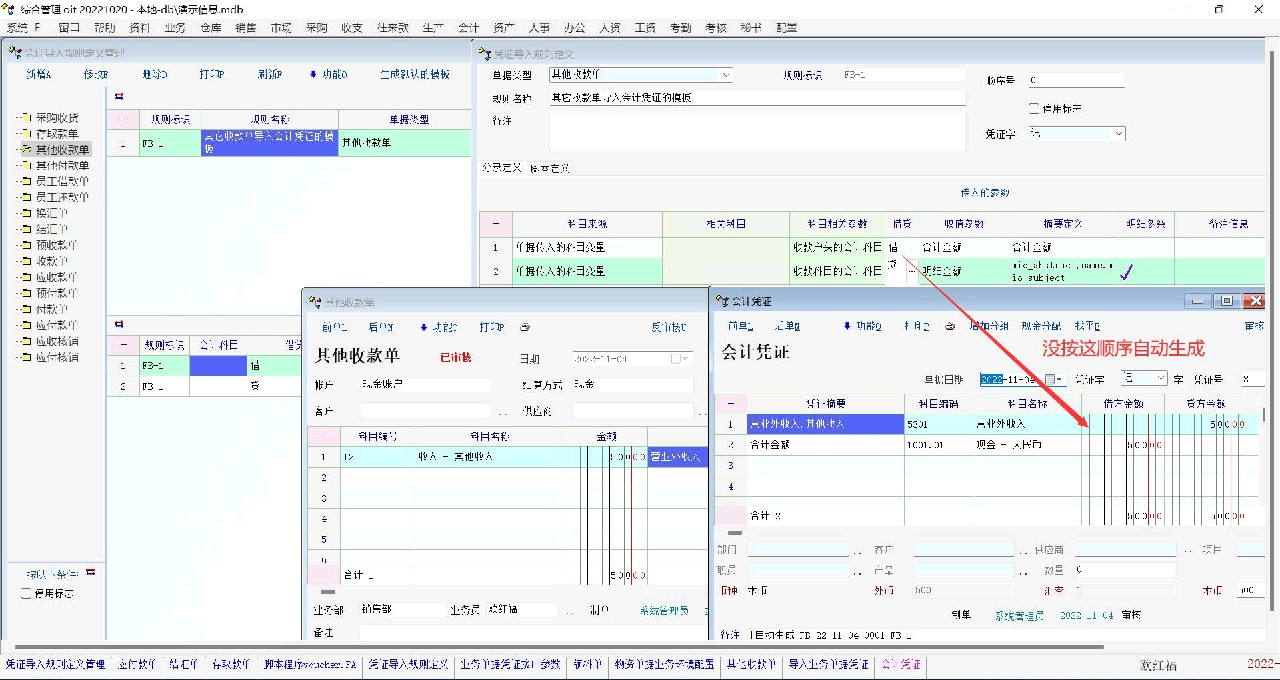Click the 规则名称 input field
Screen dimensions: 1280x680
(756, 98)
